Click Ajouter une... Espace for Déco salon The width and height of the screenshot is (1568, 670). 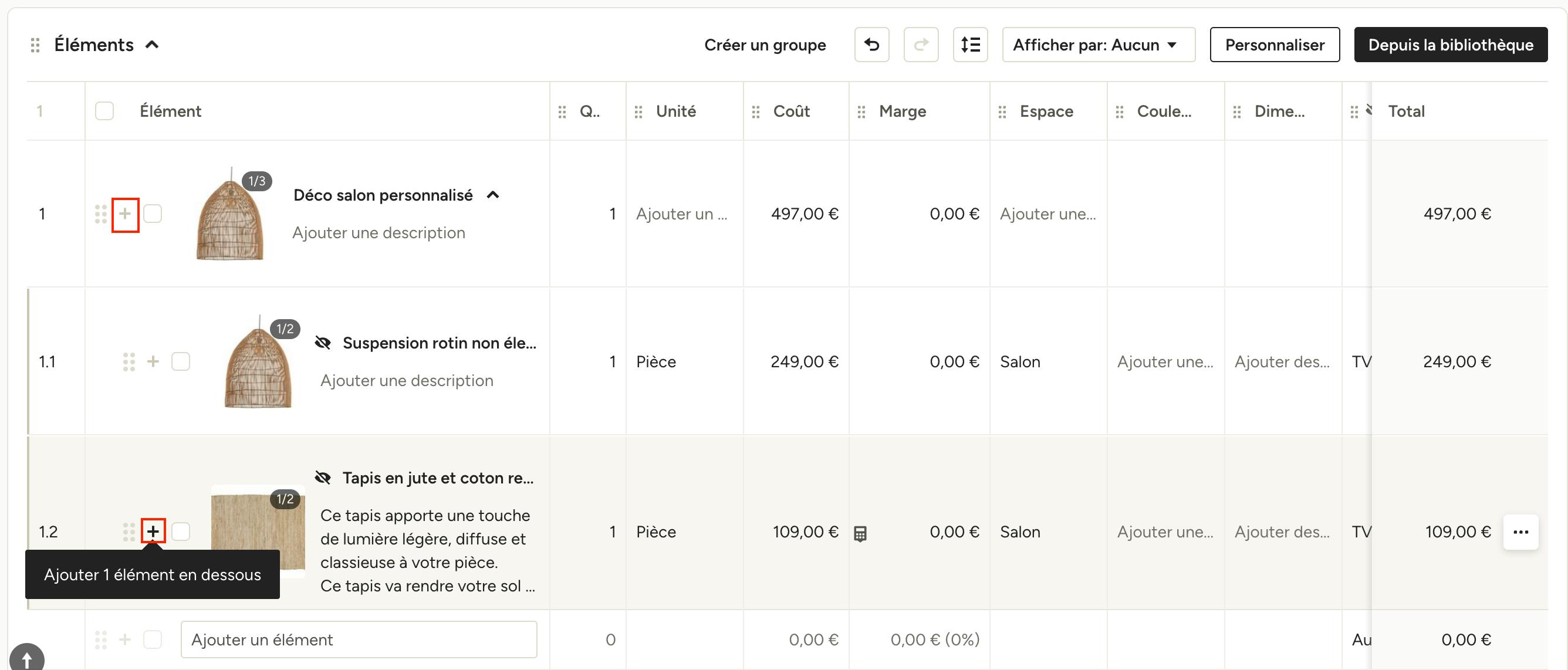pyautogui.click(x=1047, y=214)
